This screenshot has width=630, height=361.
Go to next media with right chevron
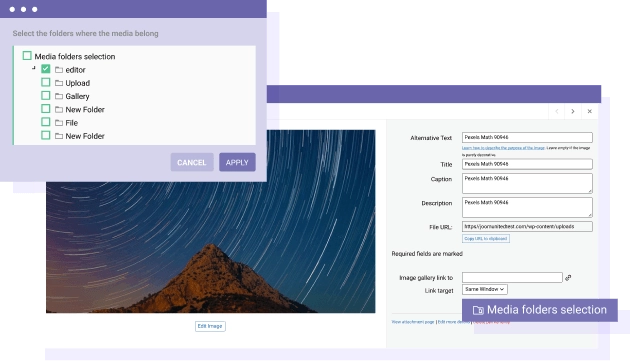[x=573, y=111]
